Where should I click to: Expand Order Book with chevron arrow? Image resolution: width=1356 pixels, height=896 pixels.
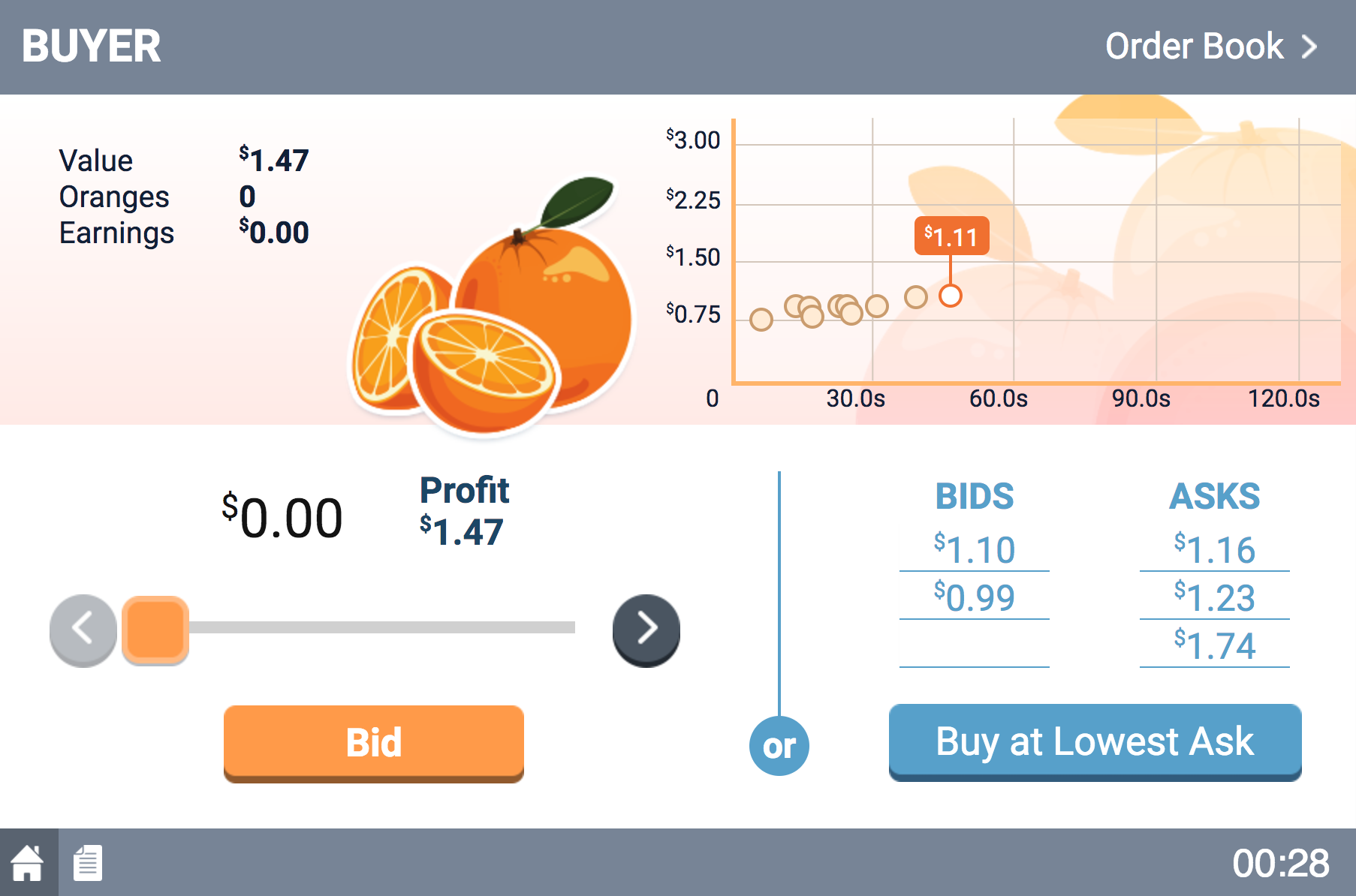pyautogui.click(x=1309, y=47)
